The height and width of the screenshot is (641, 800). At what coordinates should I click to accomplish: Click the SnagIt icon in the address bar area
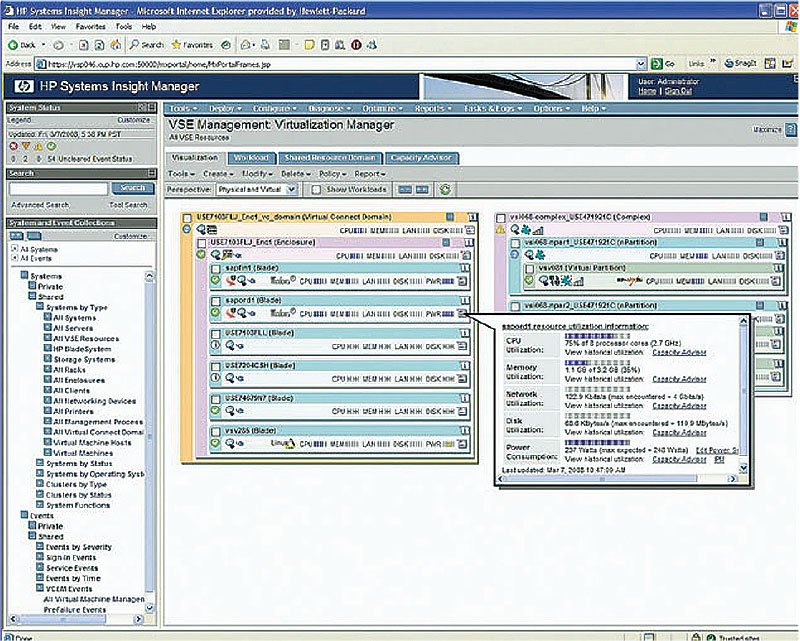(730, 62)
